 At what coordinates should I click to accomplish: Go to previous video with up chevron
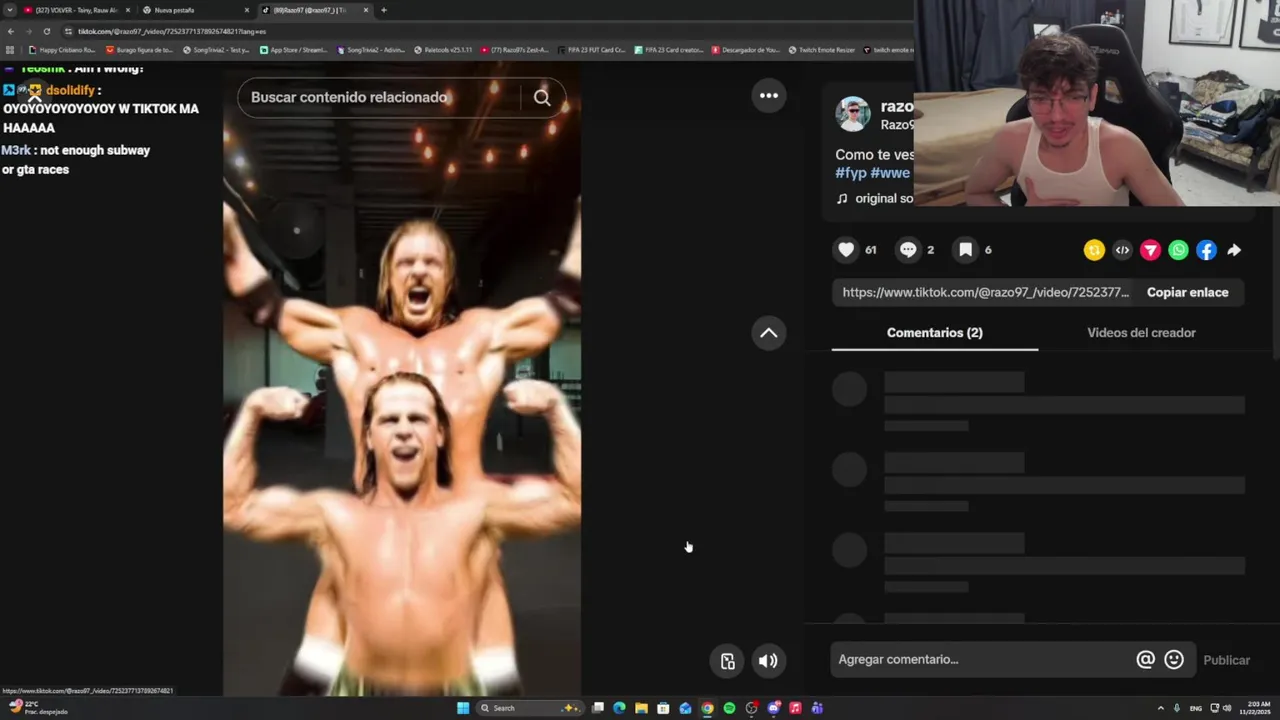769,333
